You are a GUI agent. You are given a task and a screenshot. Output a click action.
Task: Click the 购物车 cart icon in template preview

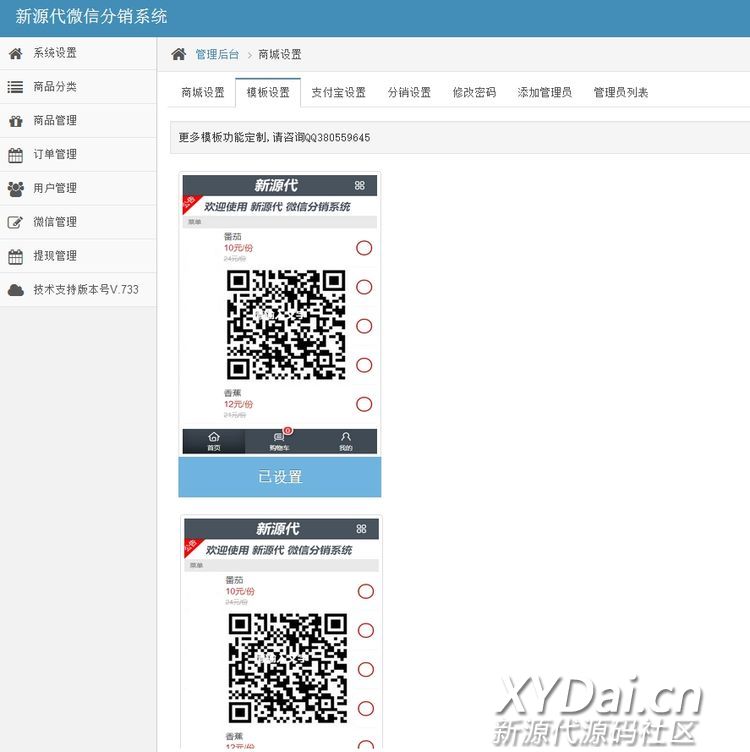click(279, 436)
